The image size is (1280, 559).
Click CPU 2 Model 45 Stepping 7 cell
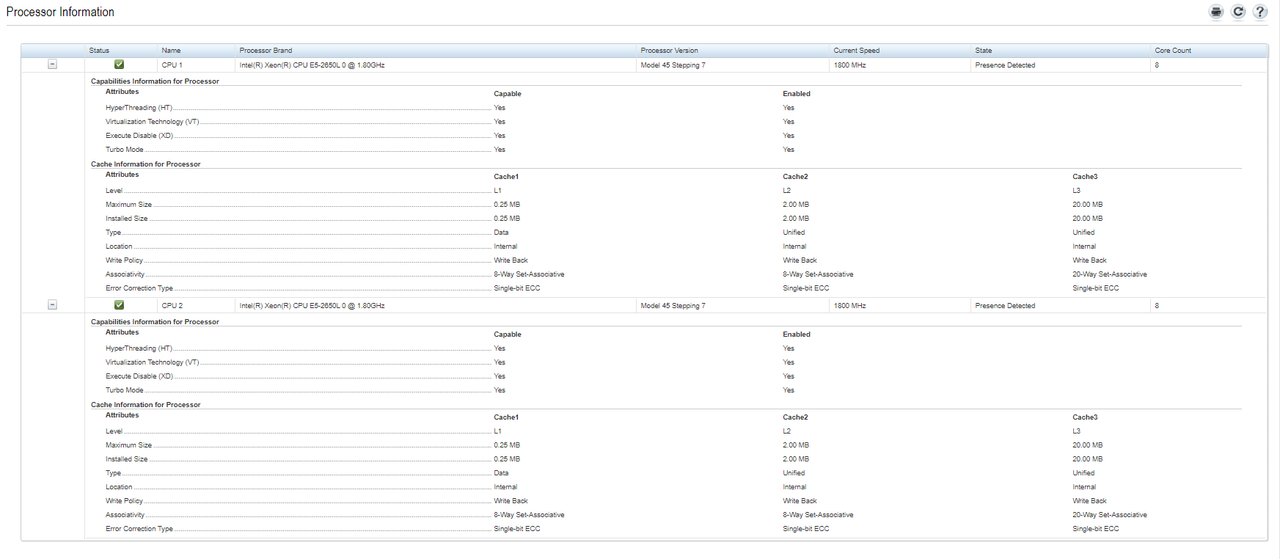[673, 305]
